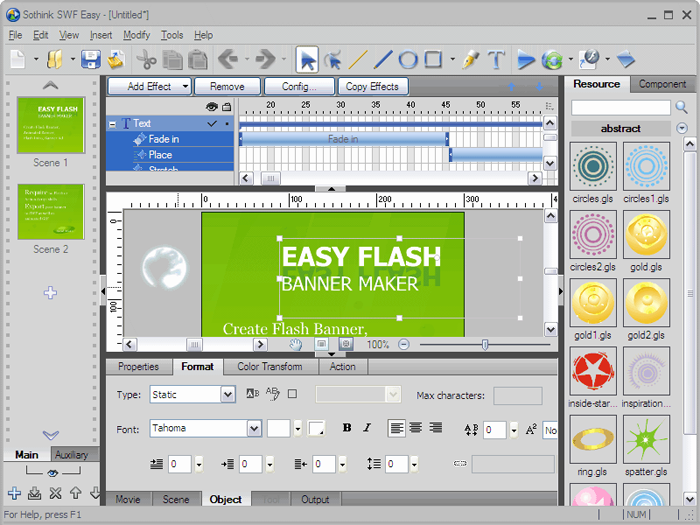Click the Remove effect button
Screen dimensions: 700x525
tap(227, 87)
